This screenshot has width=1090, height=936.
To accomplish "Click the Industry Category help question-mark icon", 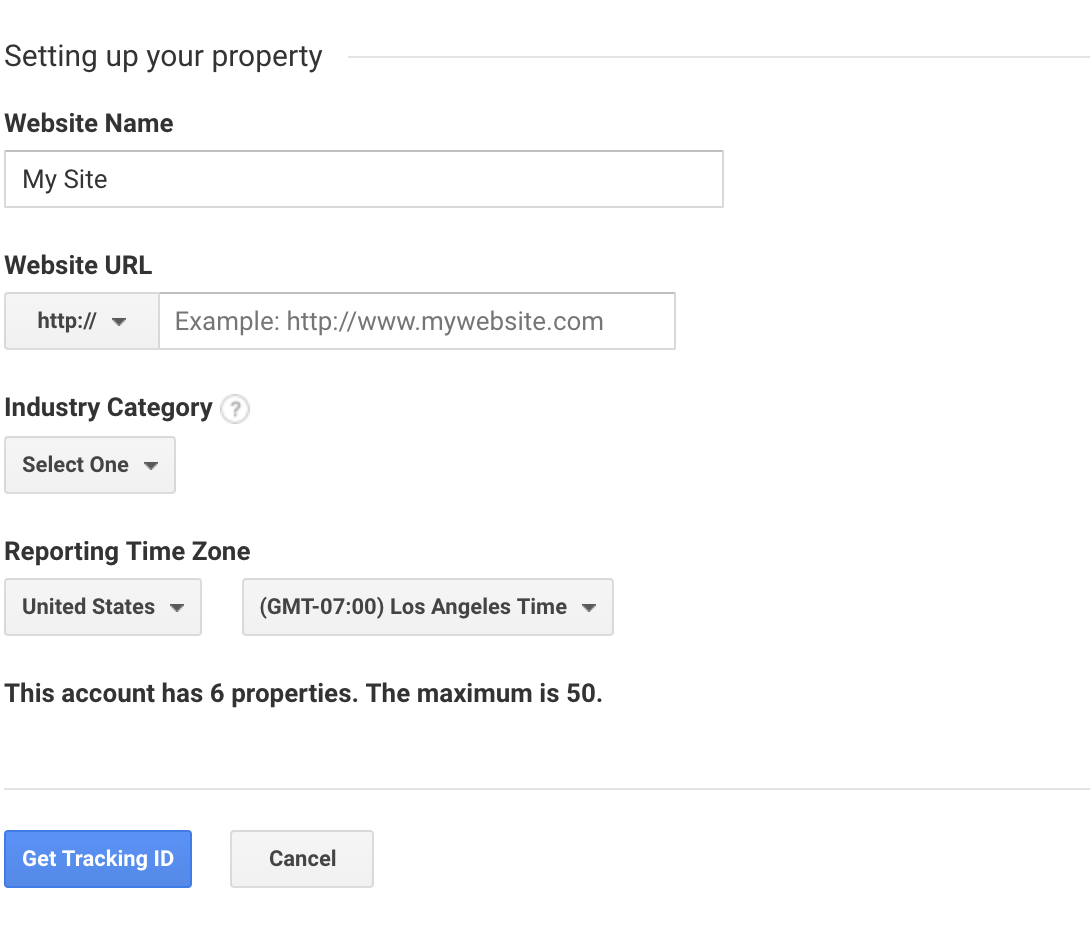I will [234, 409].
